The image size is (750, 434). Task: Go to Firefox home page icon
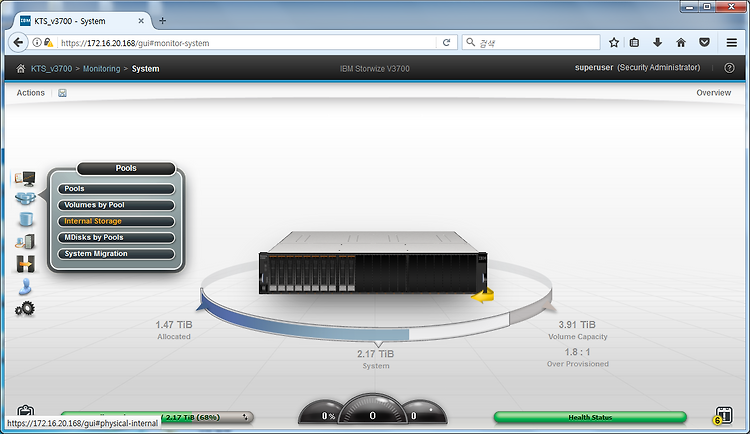pyautogui.click(x=681, y=43)
